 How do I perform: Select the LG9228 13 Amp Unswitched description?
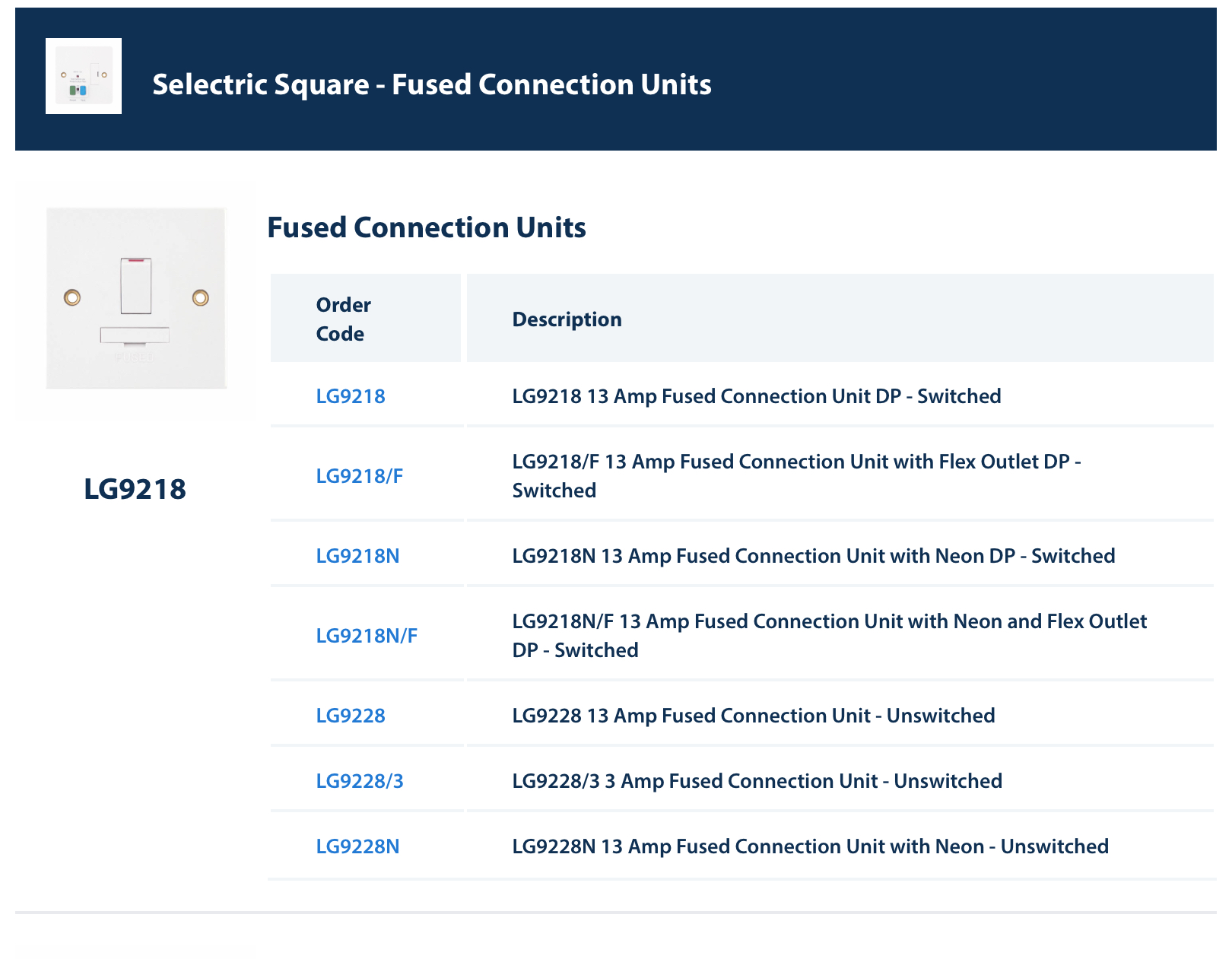pos(754,716)
